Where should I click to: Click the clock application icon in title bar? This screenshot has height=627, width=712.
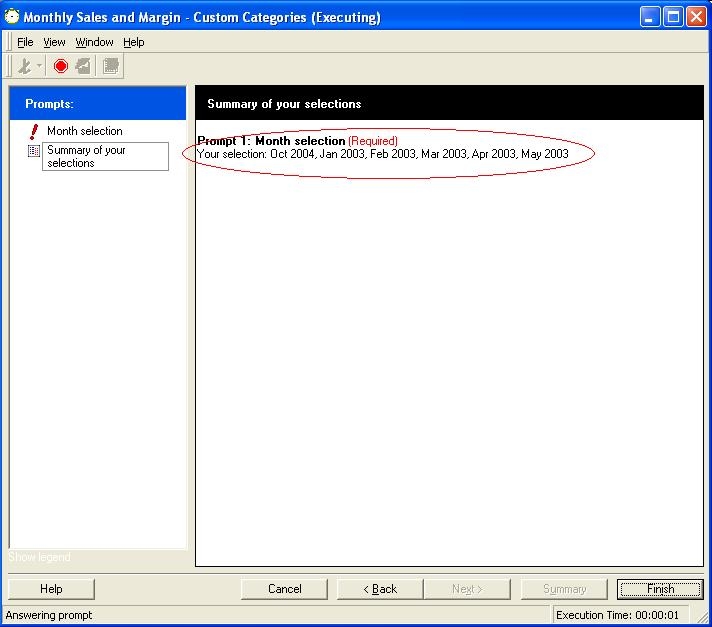(x=12, y=17)
